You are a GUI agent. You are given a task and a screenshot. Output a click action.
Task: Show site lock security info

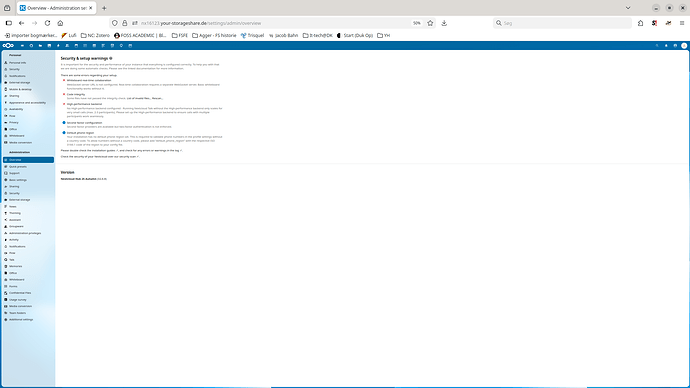[x=125, y=23]
